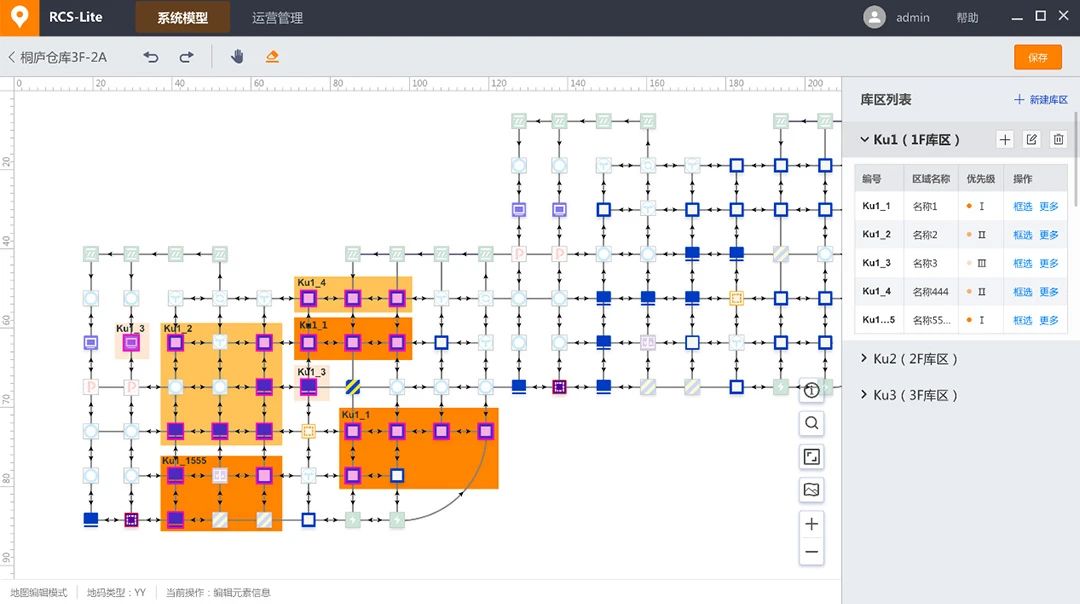
Task: Open the map search magnifier tool
Action: click(812, 424)
